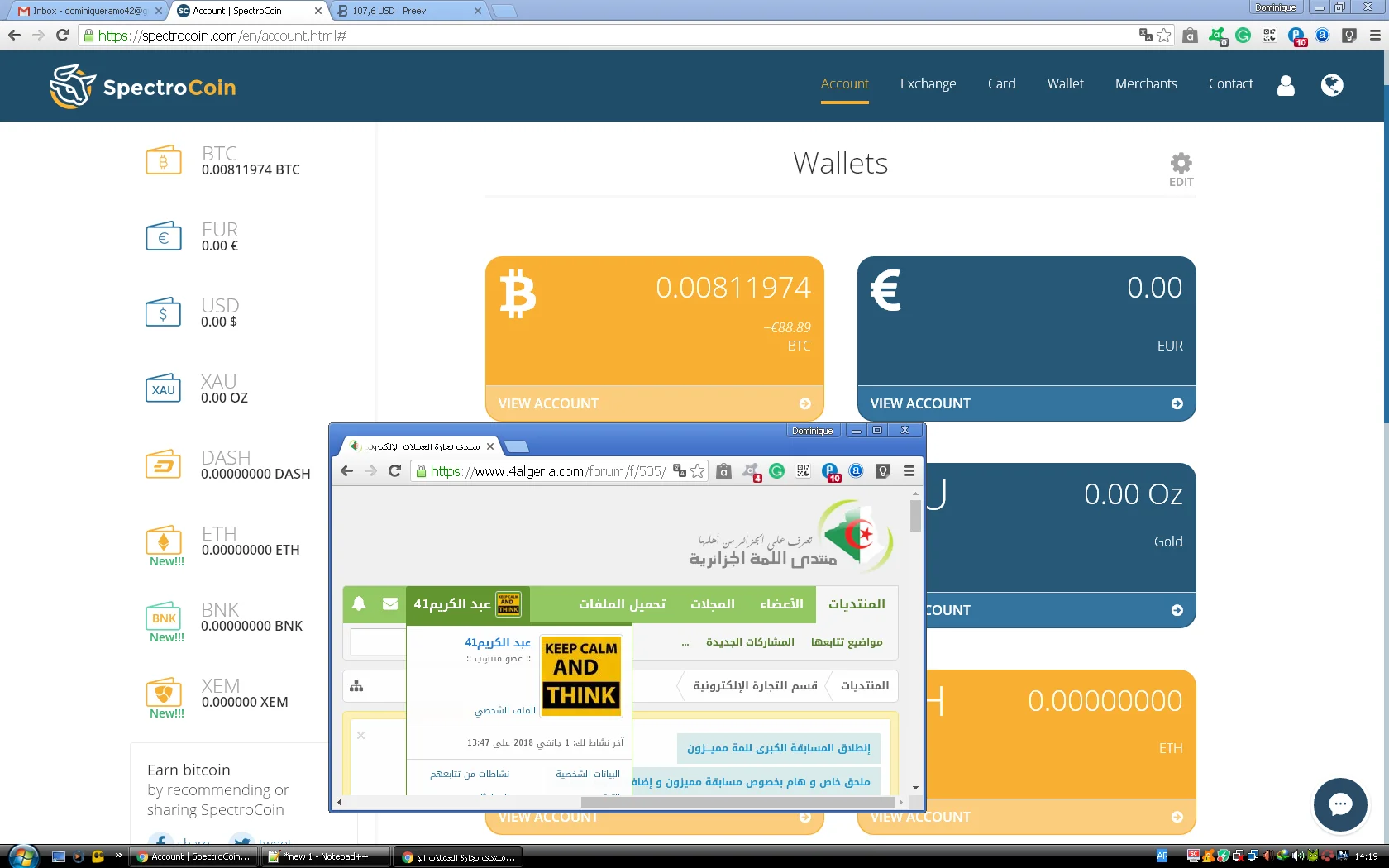This screenshot has width=1389, height=868.
Task: Open the forum messages envelope icon
Action: point(390,604)
